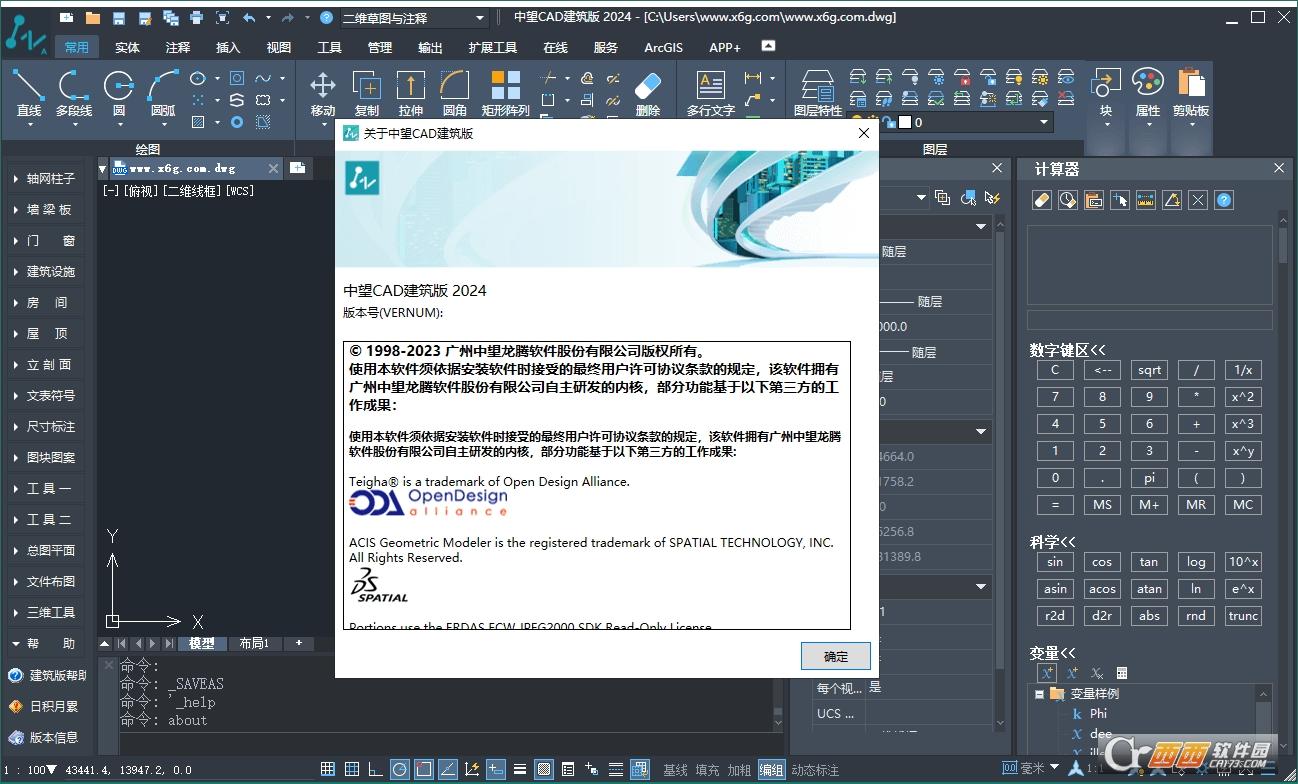Collapse the 变量样例 tree node
This screenshot has width=1298, height=784.
[1040, 693]
